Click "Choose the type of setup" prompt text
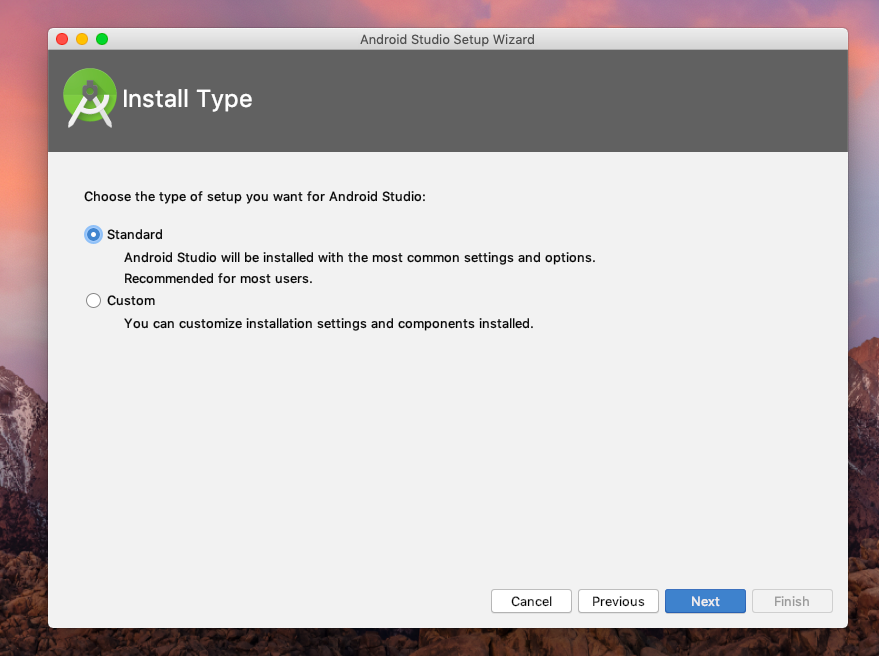The image size is (879, 656). pos(255,197)
